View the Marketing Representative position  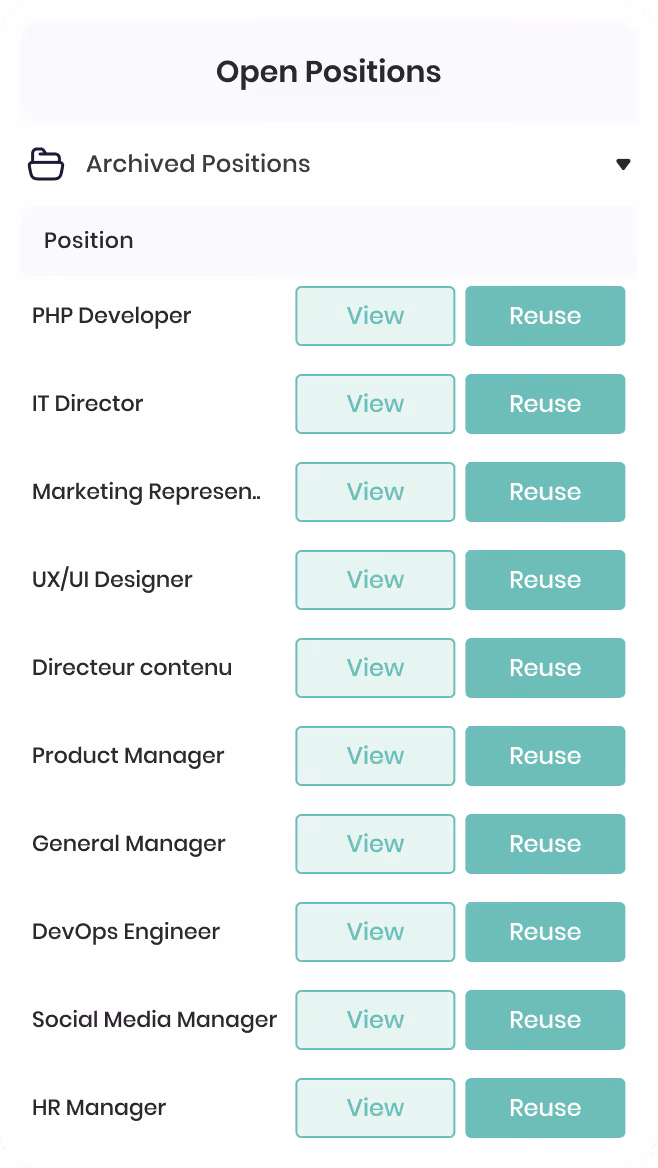click(375, 492)
